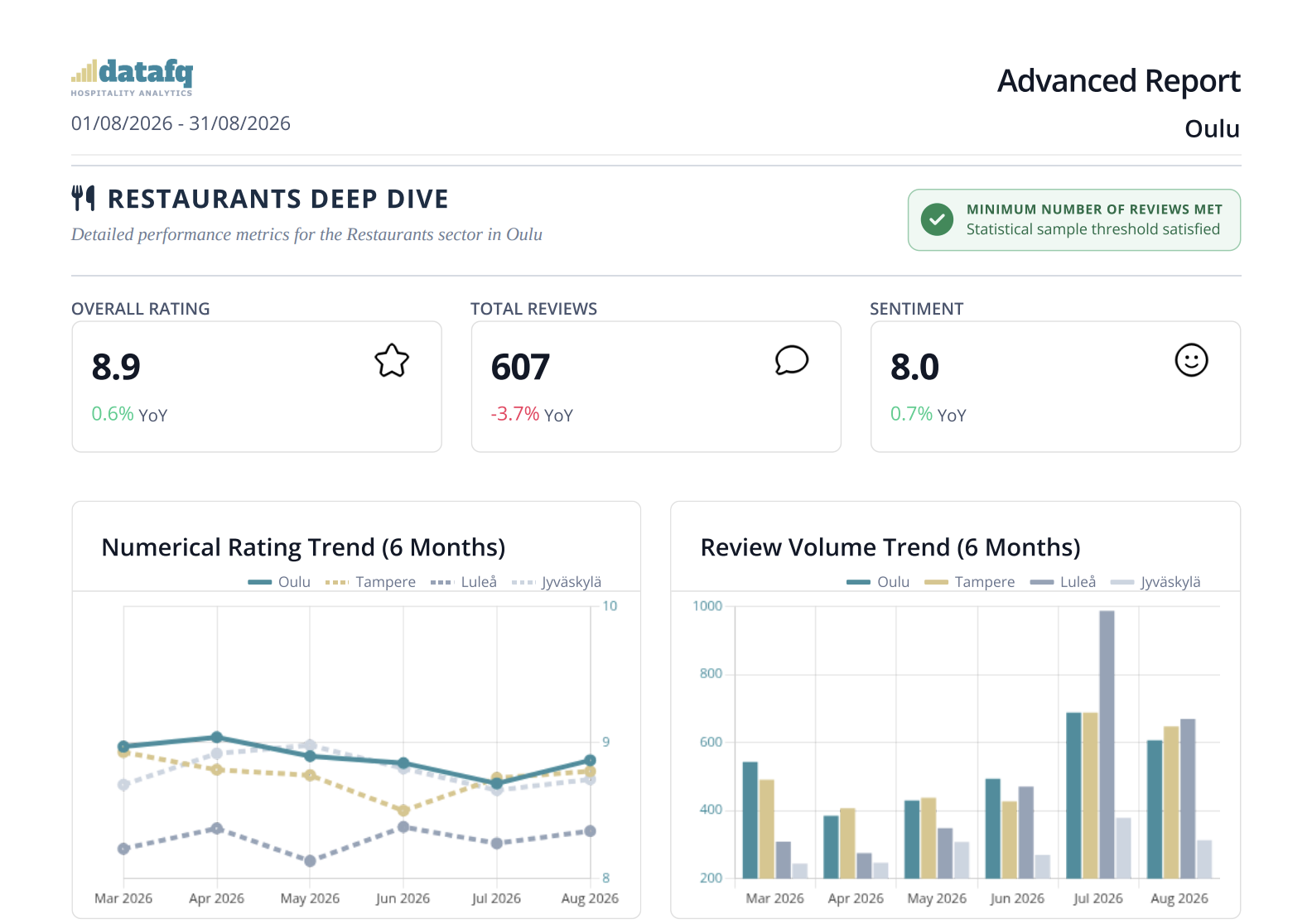
Task: Hide Jyväskylä series in Review Volume Trend legend
Action: 1155,582
